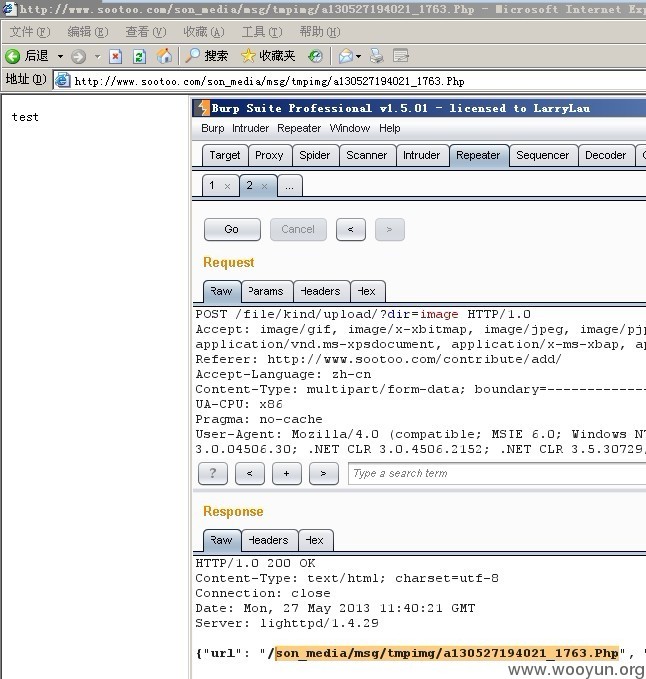Select the Request Raw tab

pyautogui.click(x=222, y=291)
